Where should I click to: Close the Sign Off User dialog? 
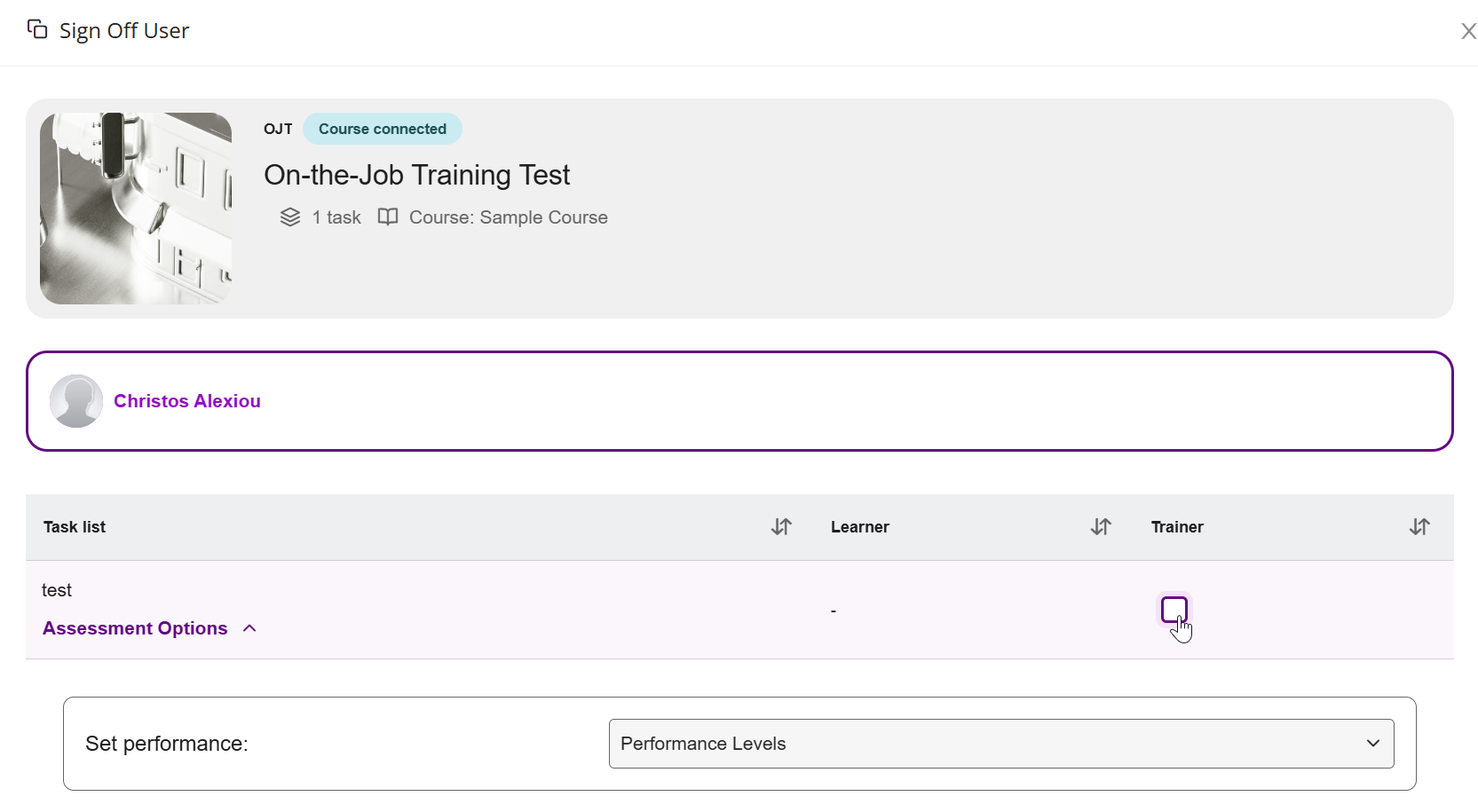(x=1467, y=32)
